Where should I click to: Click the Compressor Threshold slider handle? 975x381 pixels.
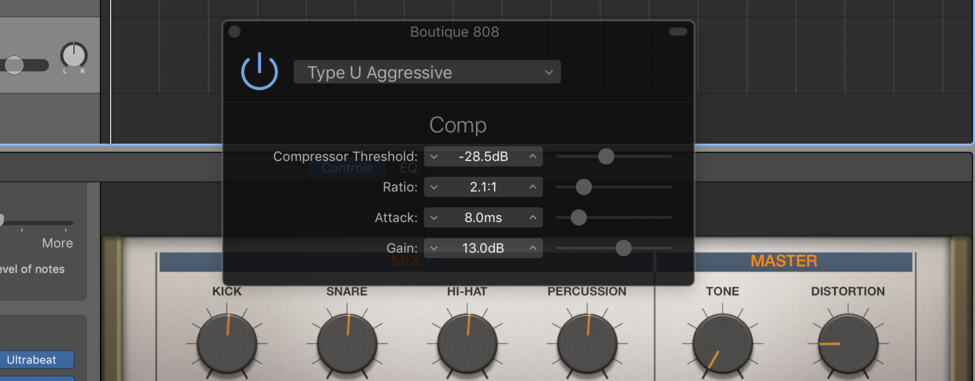[x=606, y=157]
